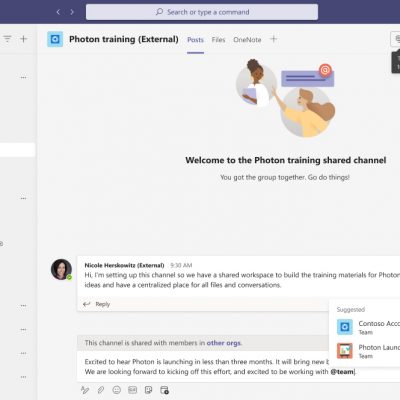Attach a file with paperclip icon

click(x=101, y=390)
